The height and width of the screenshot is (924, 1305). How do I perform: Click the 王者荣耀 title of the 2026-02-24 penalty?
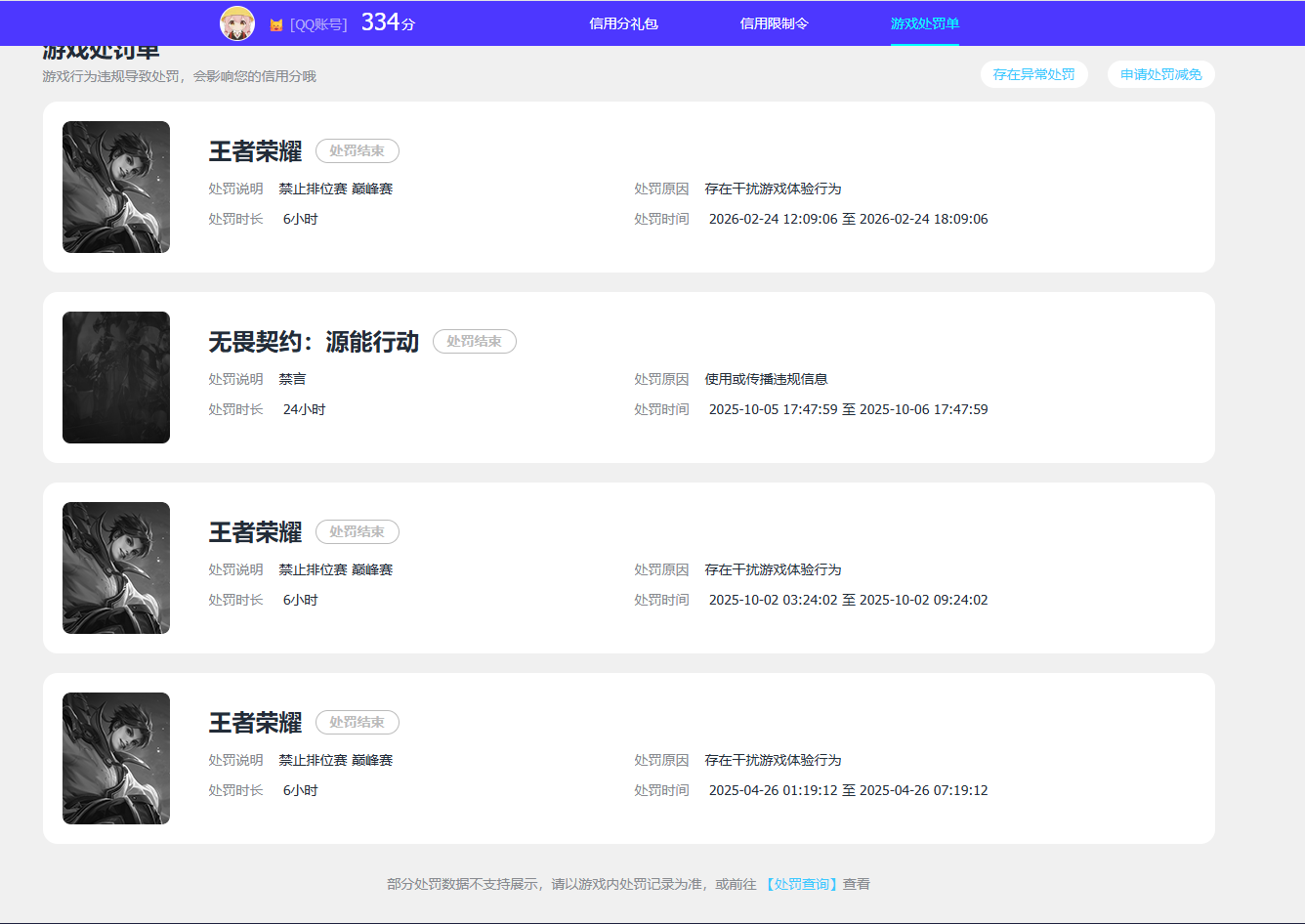[x=255, y=151]
